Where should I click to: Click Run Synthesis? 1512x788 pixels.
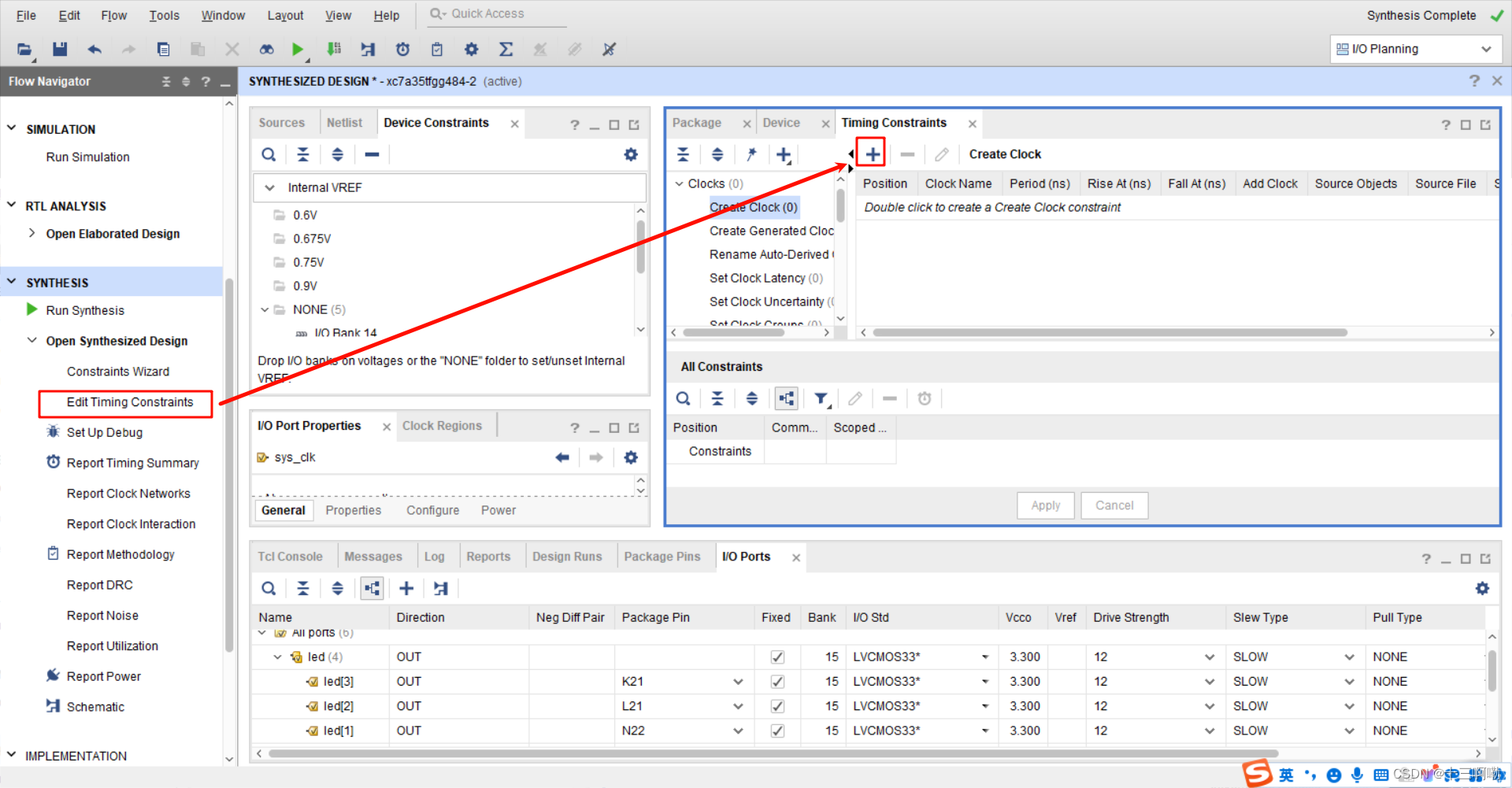pyautogui.click(x=85, y=310)
